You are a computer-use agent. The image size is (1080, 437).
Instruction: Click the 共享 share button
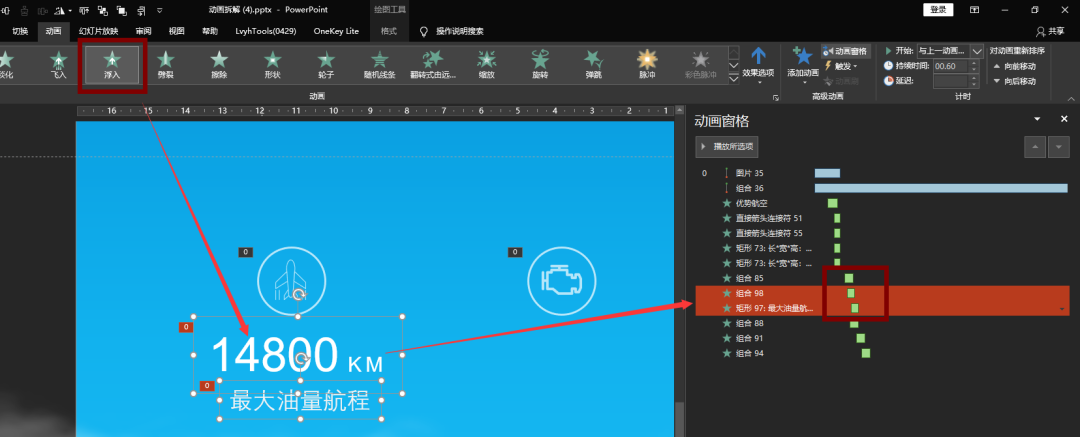coord(1050,32)
